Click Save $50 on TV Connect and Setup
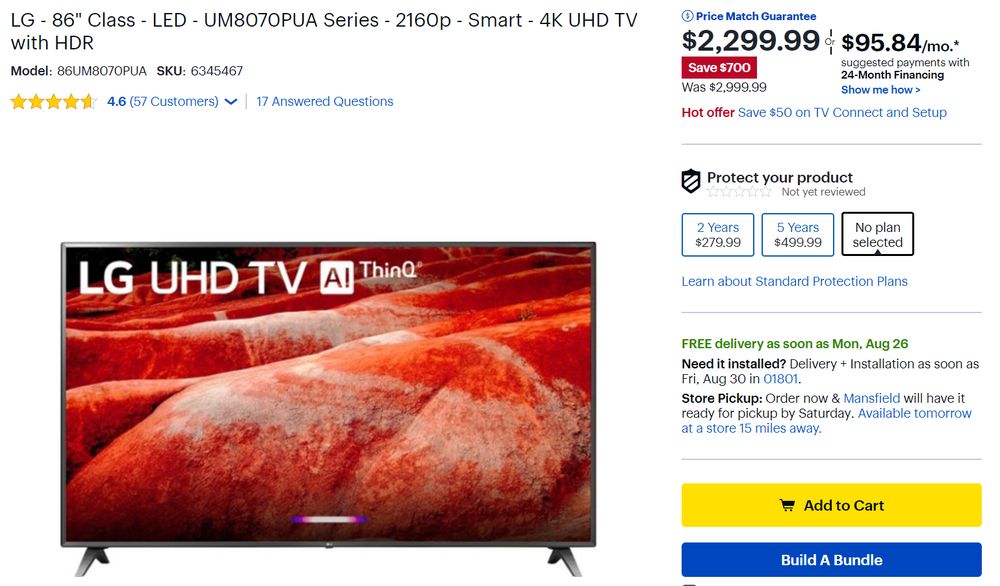 [x=842, y=112]
